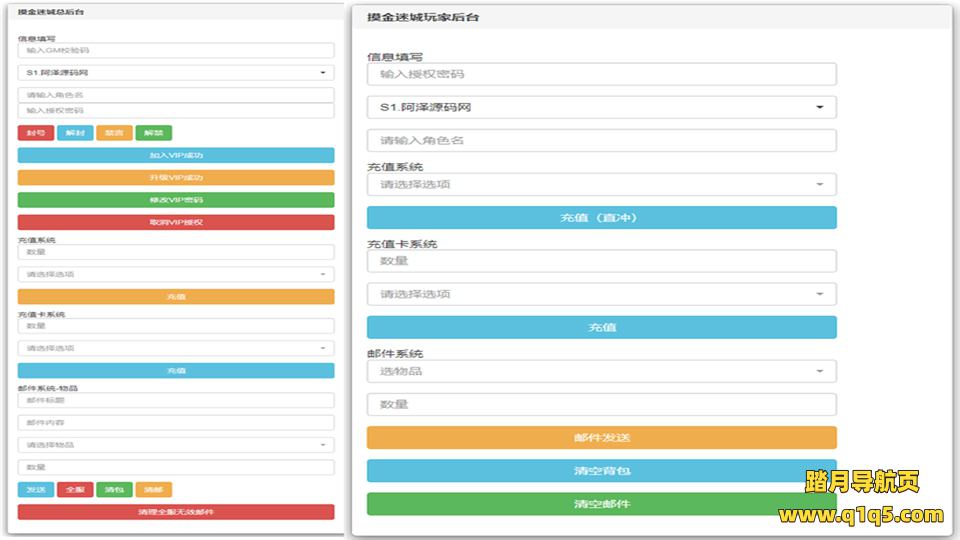The width and height of the screenshot is (960, 540).
Task: Click the blue 清空背包 button
Action: (x=601, y=471)
